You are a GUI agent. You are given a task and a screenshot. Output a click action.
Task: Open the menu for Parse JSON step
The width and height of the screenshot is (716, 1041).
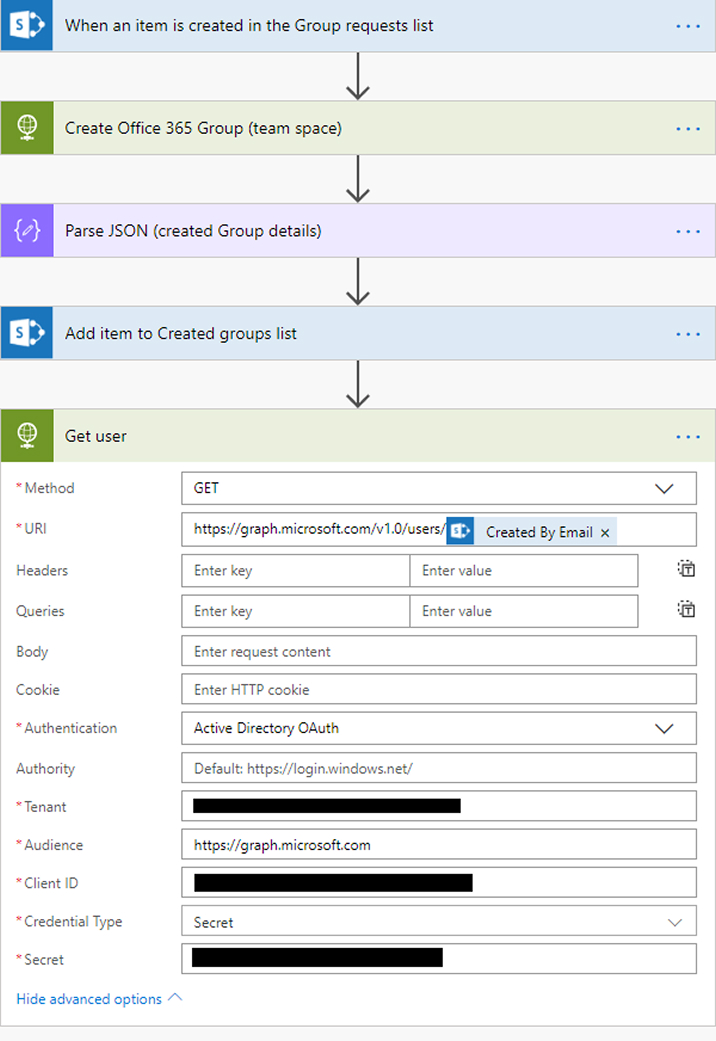pyautogui.click(x=688, y=230)
